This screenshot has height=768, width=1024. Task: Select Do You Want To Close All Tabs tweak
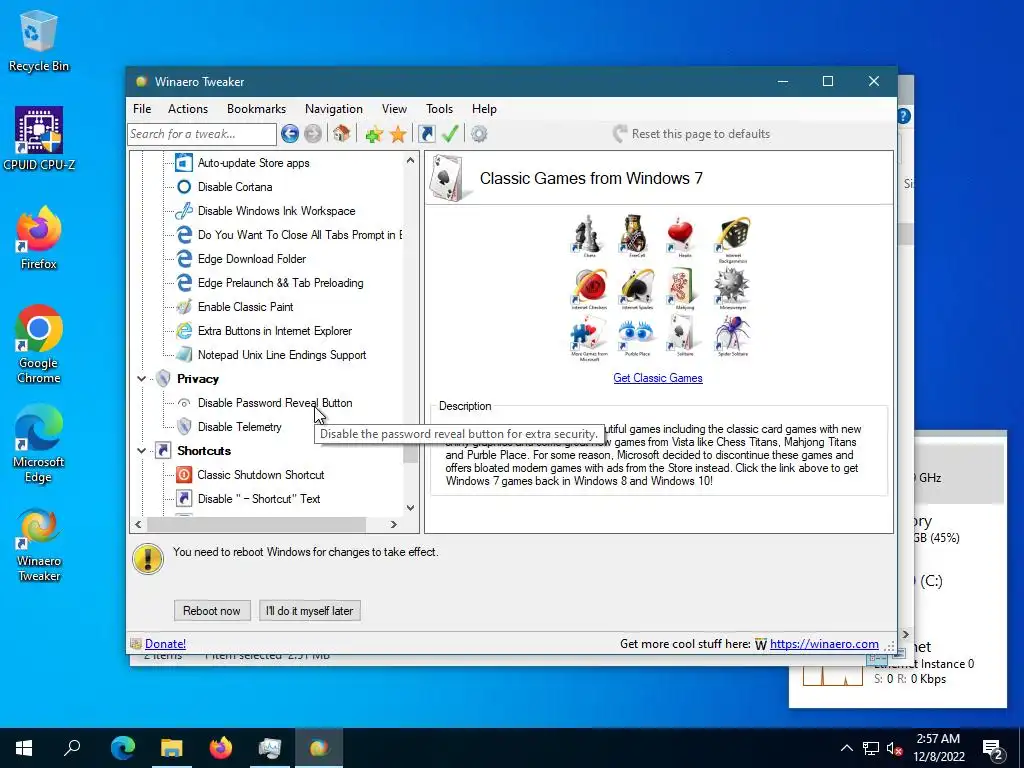[300, 235]
